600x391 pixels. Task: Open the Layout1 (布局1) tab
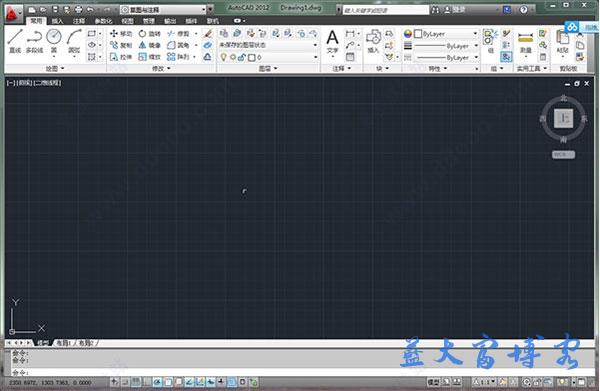click(x=64, y=343)
